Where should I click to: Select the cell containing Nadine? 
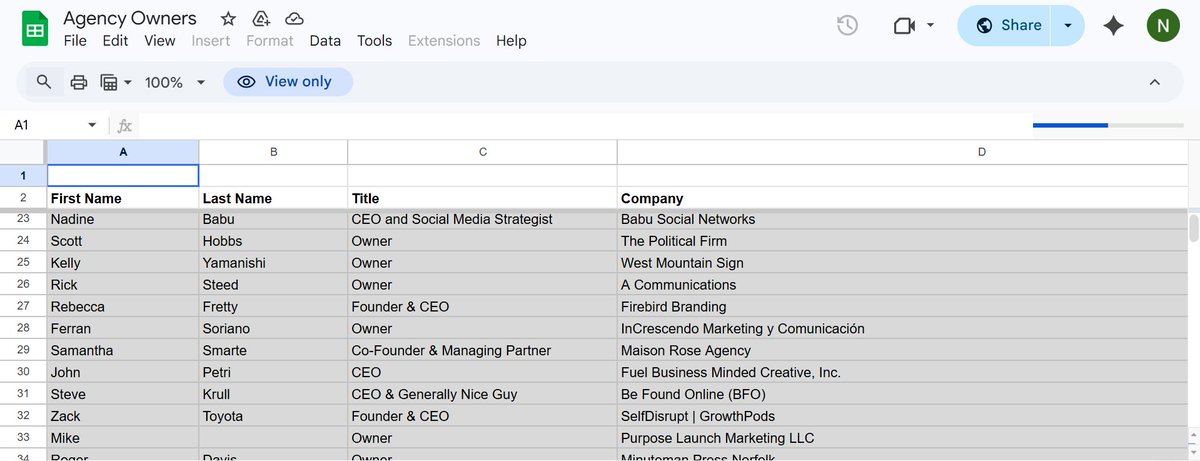coord(123,219)
